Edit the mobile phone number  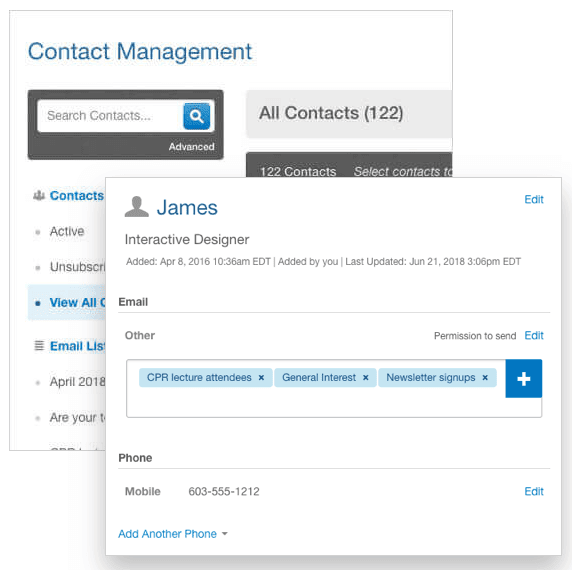tap(534, 492)
